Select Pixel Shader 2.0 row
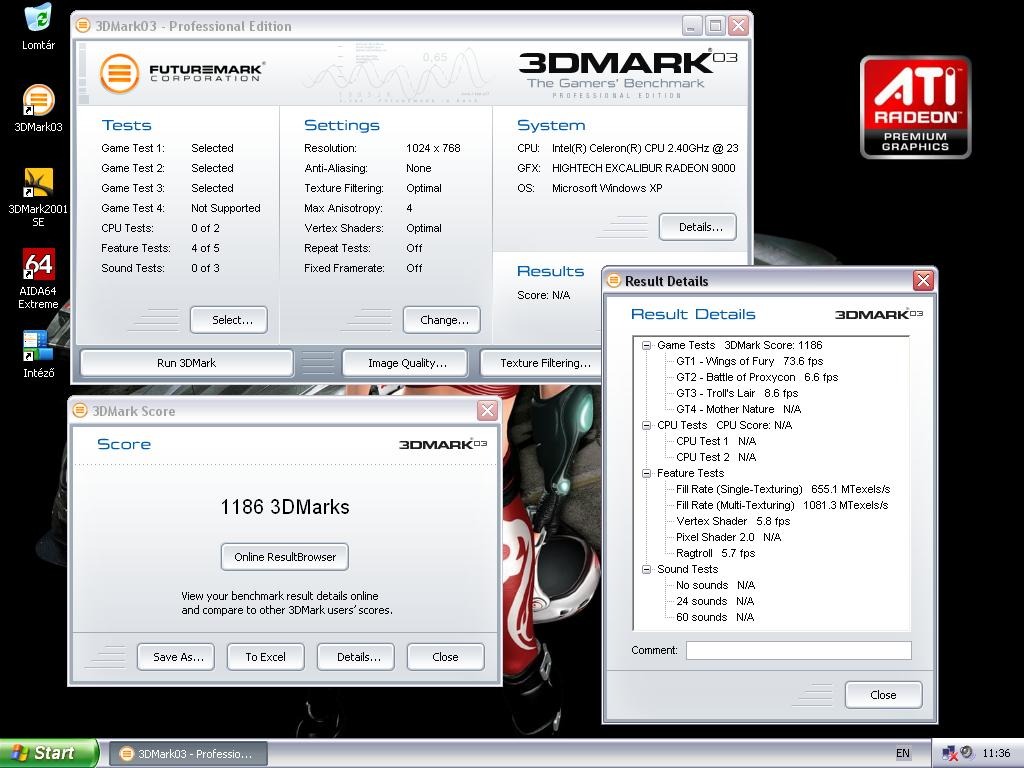The width and height of the screenshot is (1024, 768). pos(728,537)
